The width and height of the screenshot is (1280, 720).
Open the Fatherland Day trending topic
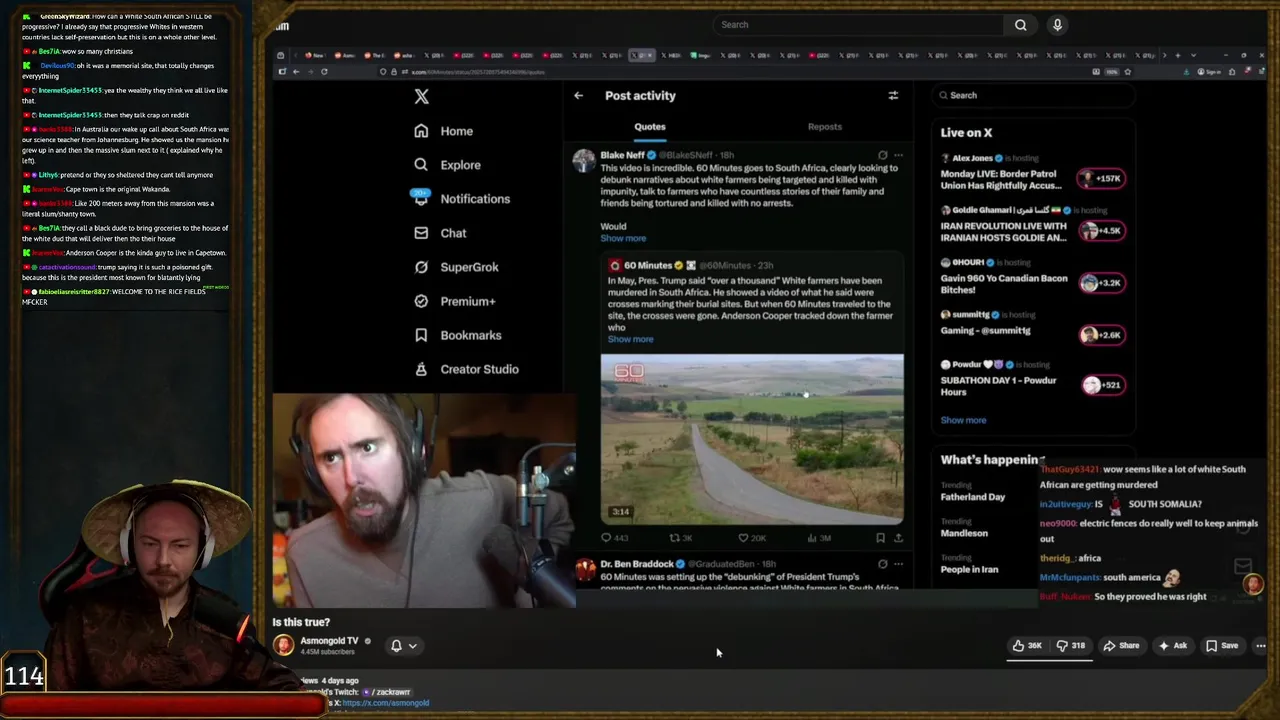(972, 492)
